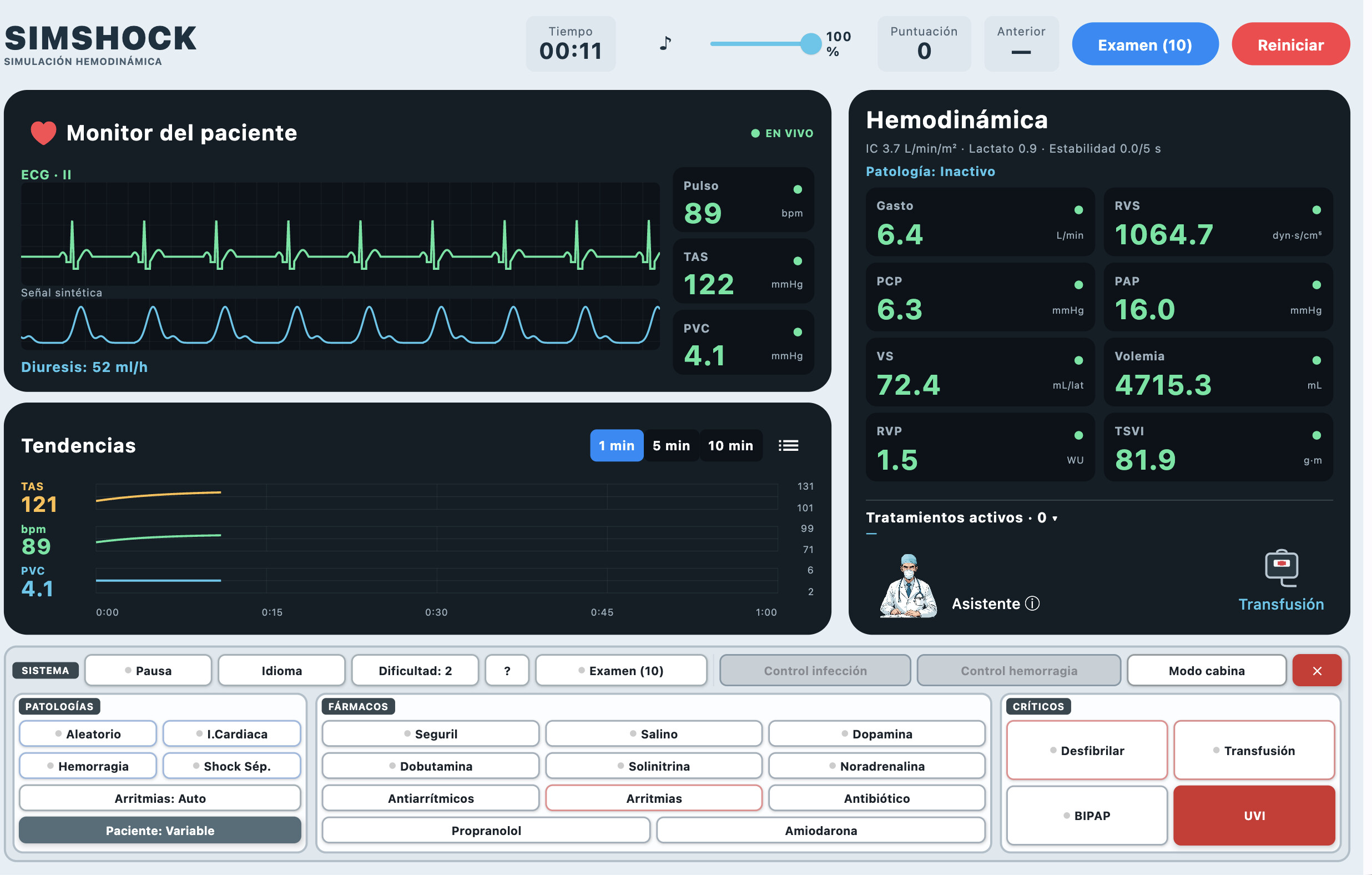
Task: Activate Shock Sép. pathology
Action: (232, 766)
